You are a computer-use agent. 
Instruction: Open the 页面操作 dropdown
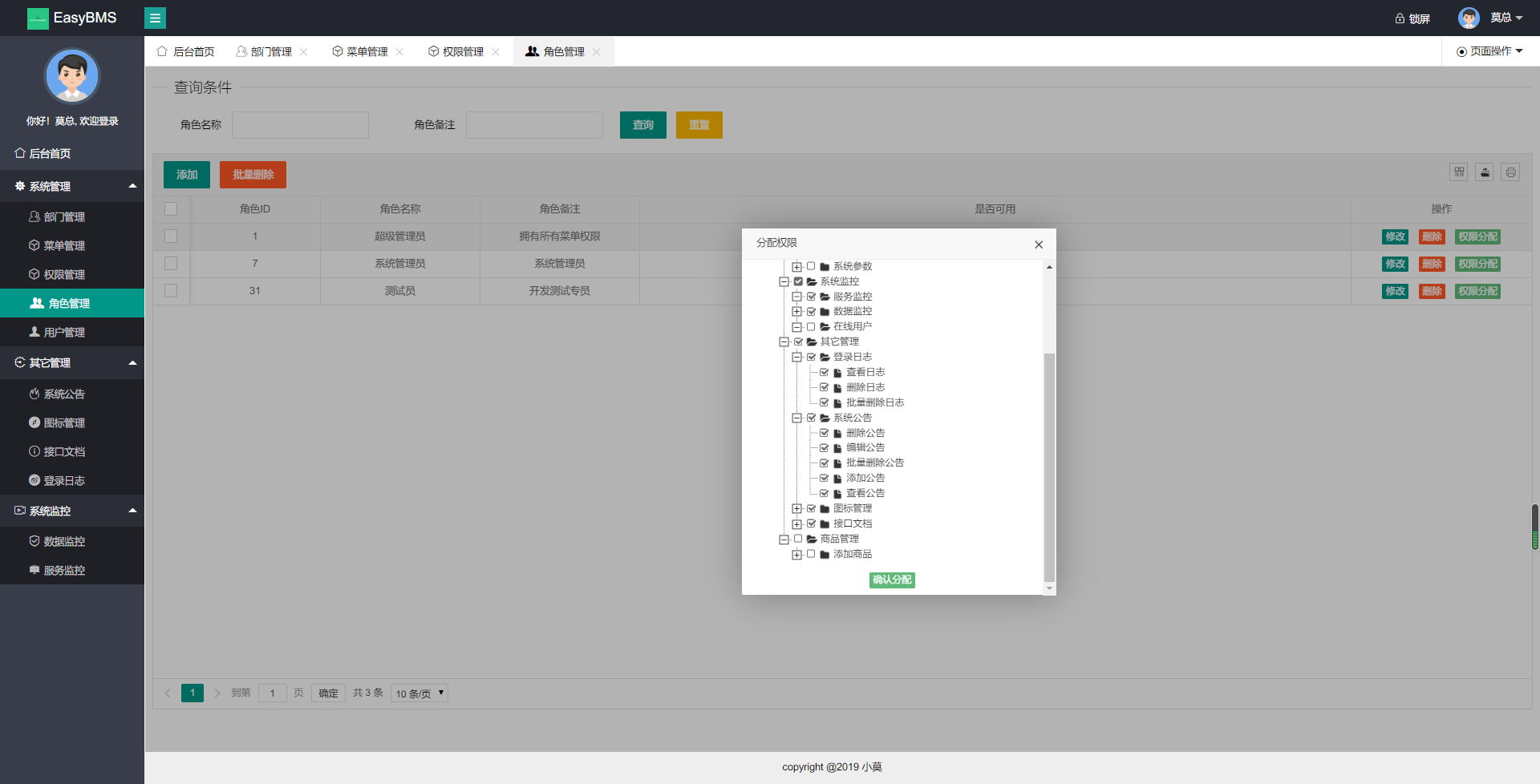pos(1489,51)
